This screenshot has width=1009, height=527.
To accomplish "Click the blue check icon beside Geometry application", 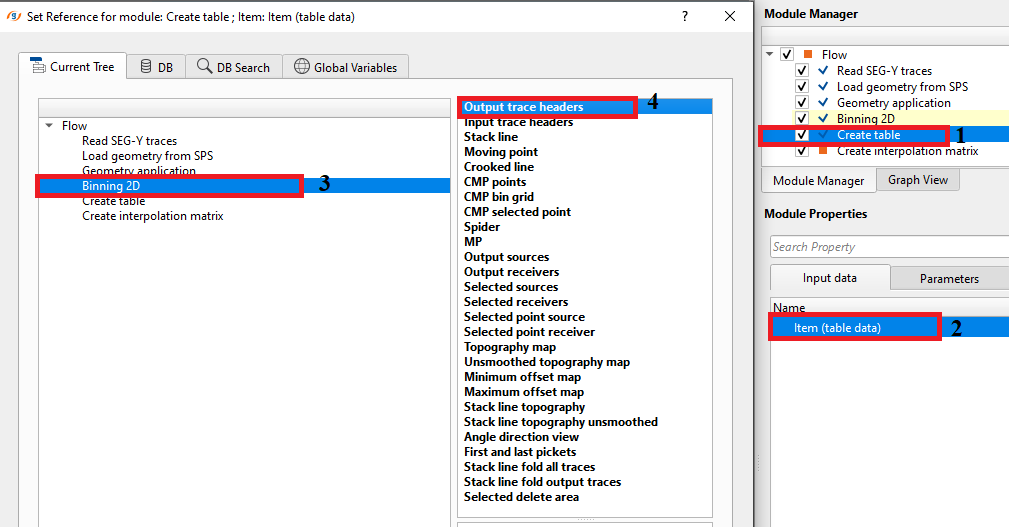I will click(x=823, y=102).
